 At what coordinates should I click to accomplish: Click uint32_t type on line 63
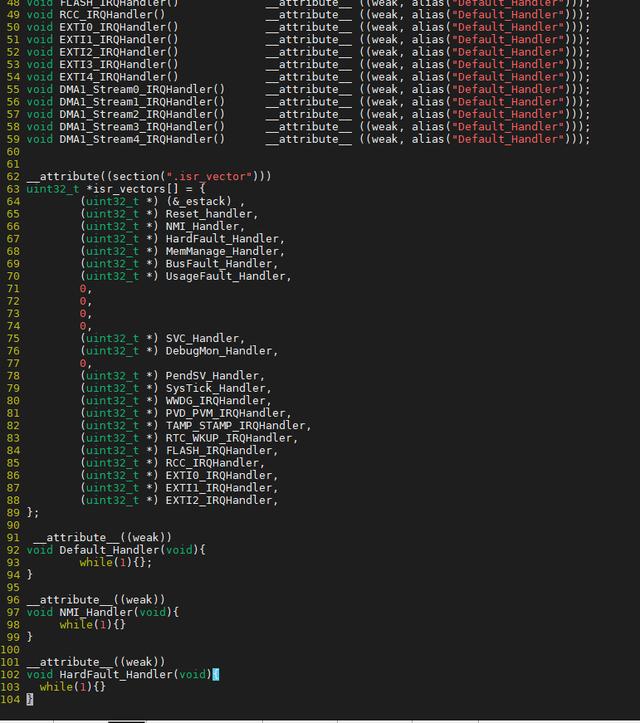click(53, 189)
